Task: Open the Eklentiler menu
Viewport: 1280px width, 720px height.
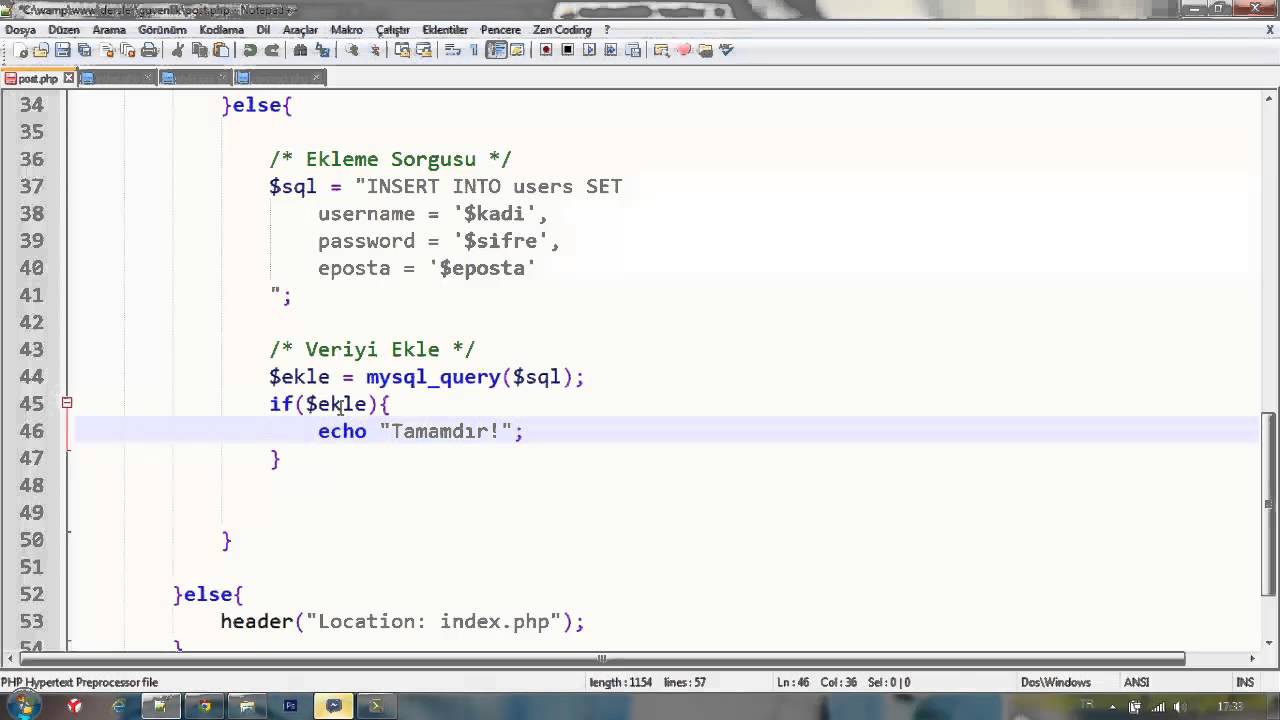Action: [x=445, y=30]
